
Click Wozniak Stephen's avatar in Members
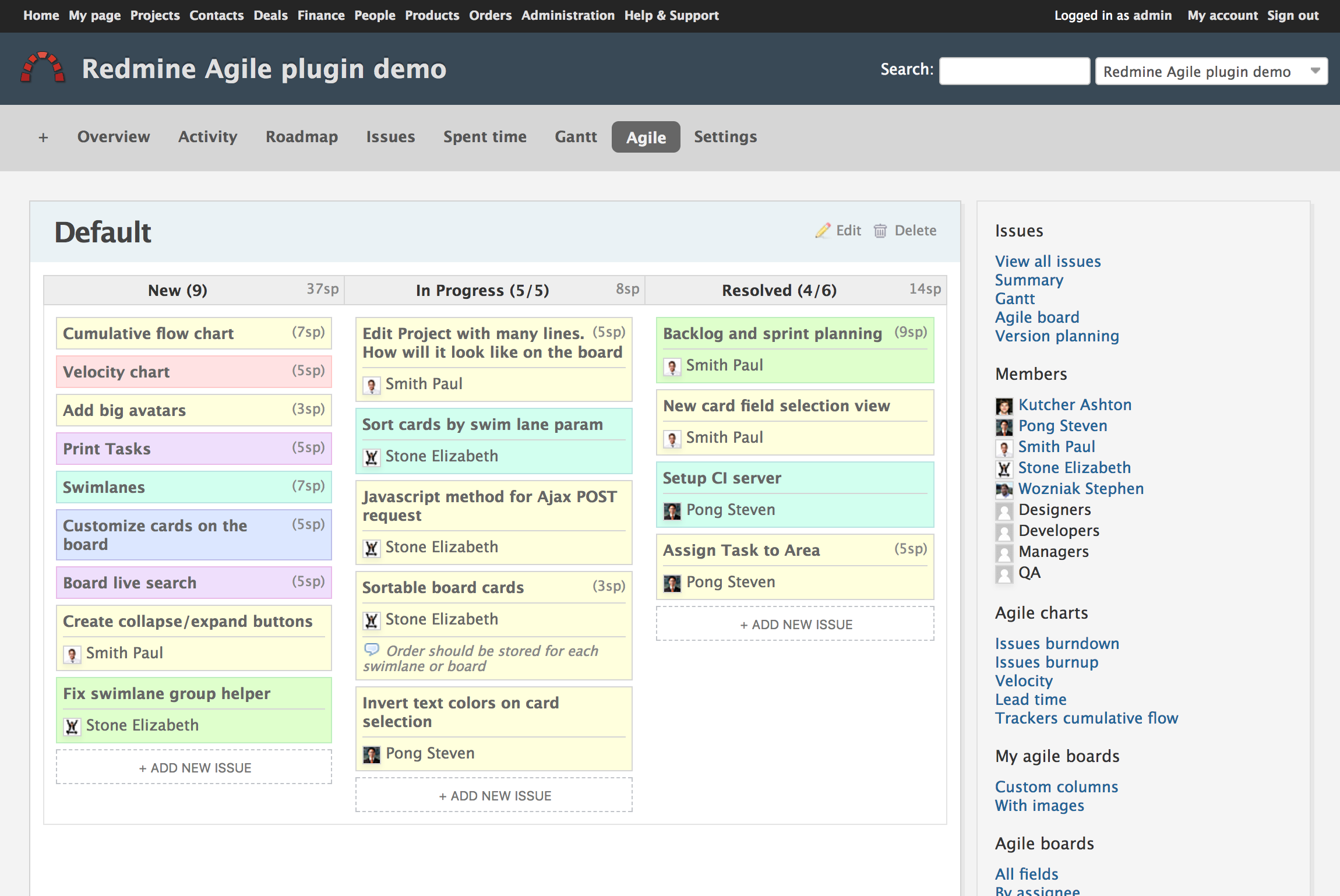click(x=1004, y=489)
